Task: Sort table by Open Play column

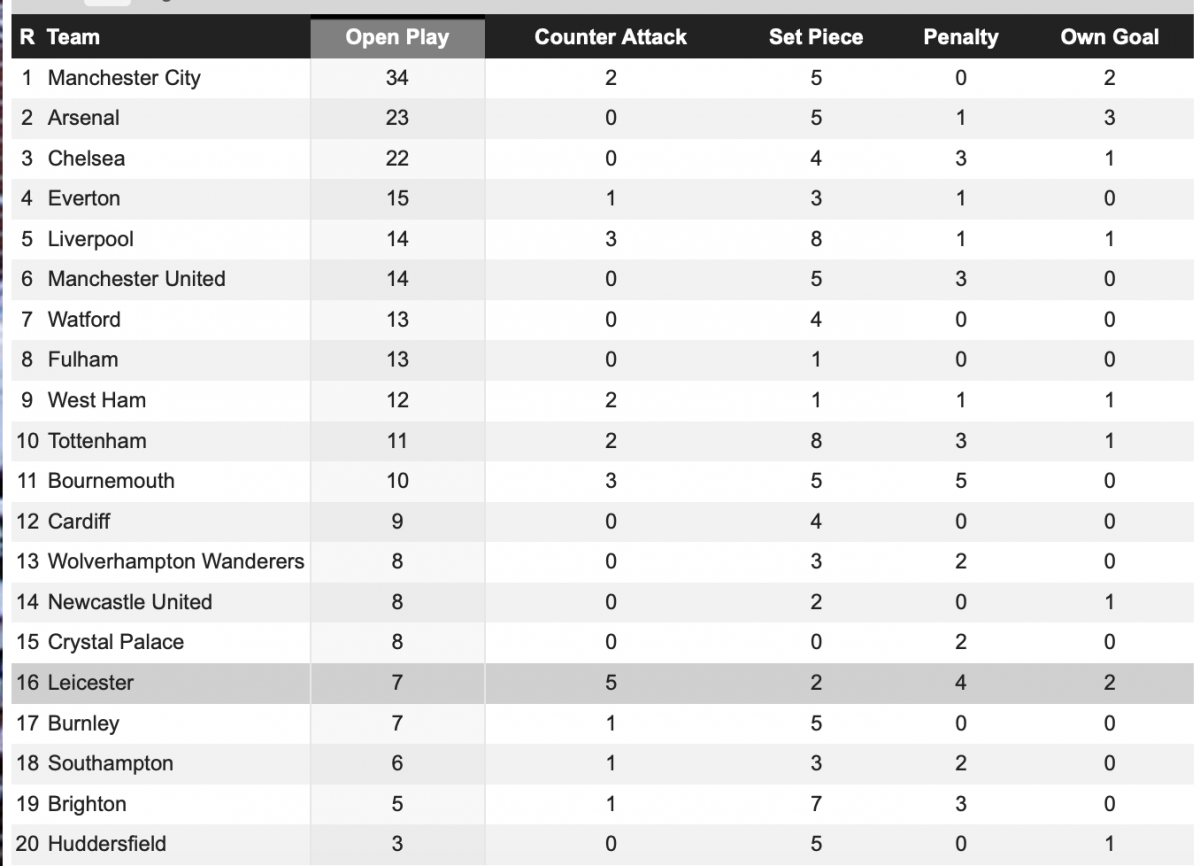Action: pyautogui.click(x=397, y=37)
